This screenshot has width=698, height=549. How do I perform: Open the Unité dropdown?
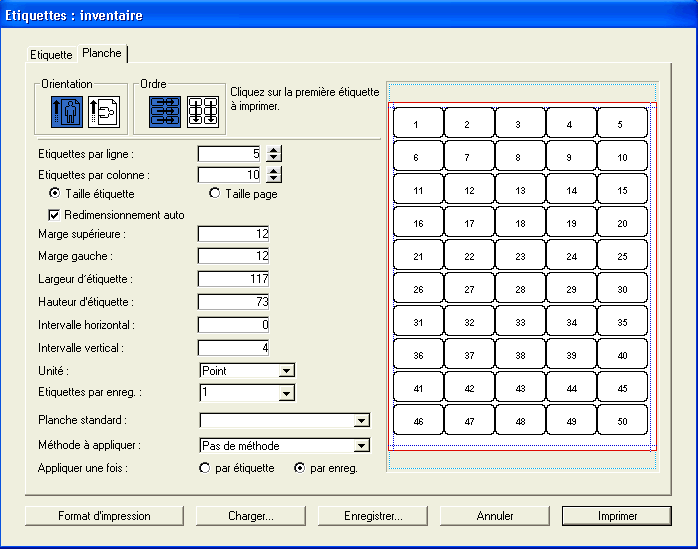[x=286, y=371]
